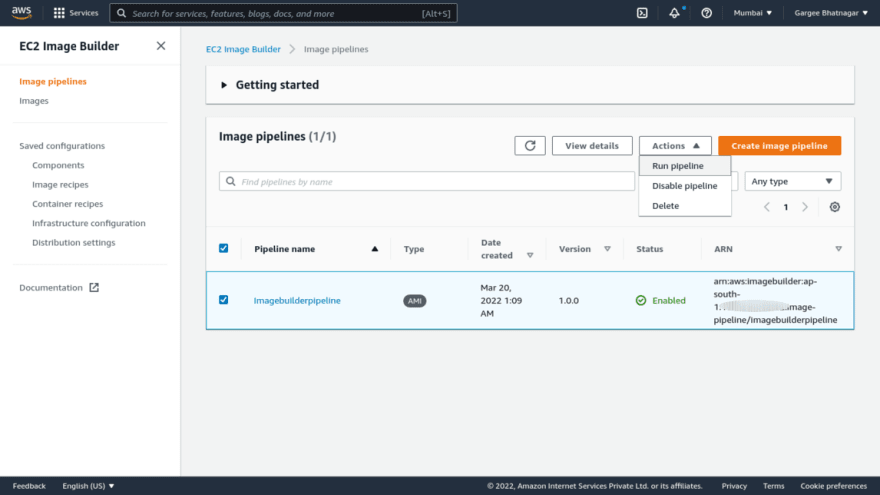Expand the Getting started section
Viewport: 880px width, 495px height.
224,85
